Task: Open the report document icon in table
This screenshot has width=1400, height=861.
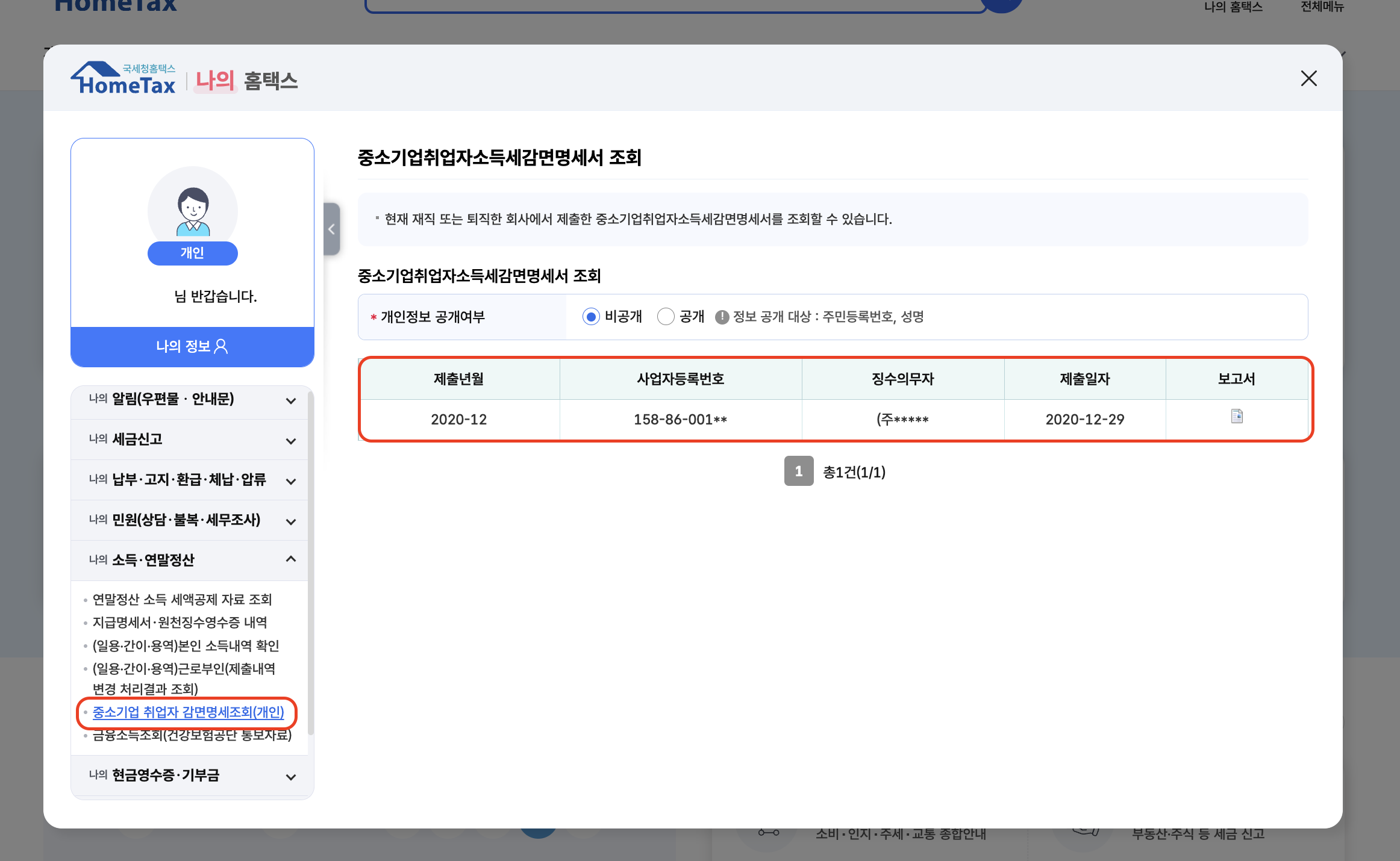Action: click(x=1236, y=416)
